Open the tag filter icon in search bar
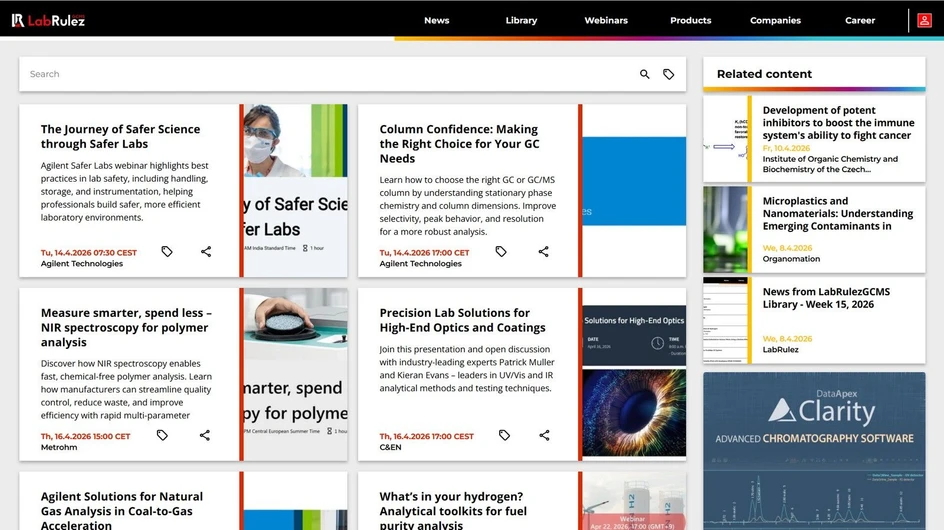This screenshot has height=530, width=944. [668, 74]
